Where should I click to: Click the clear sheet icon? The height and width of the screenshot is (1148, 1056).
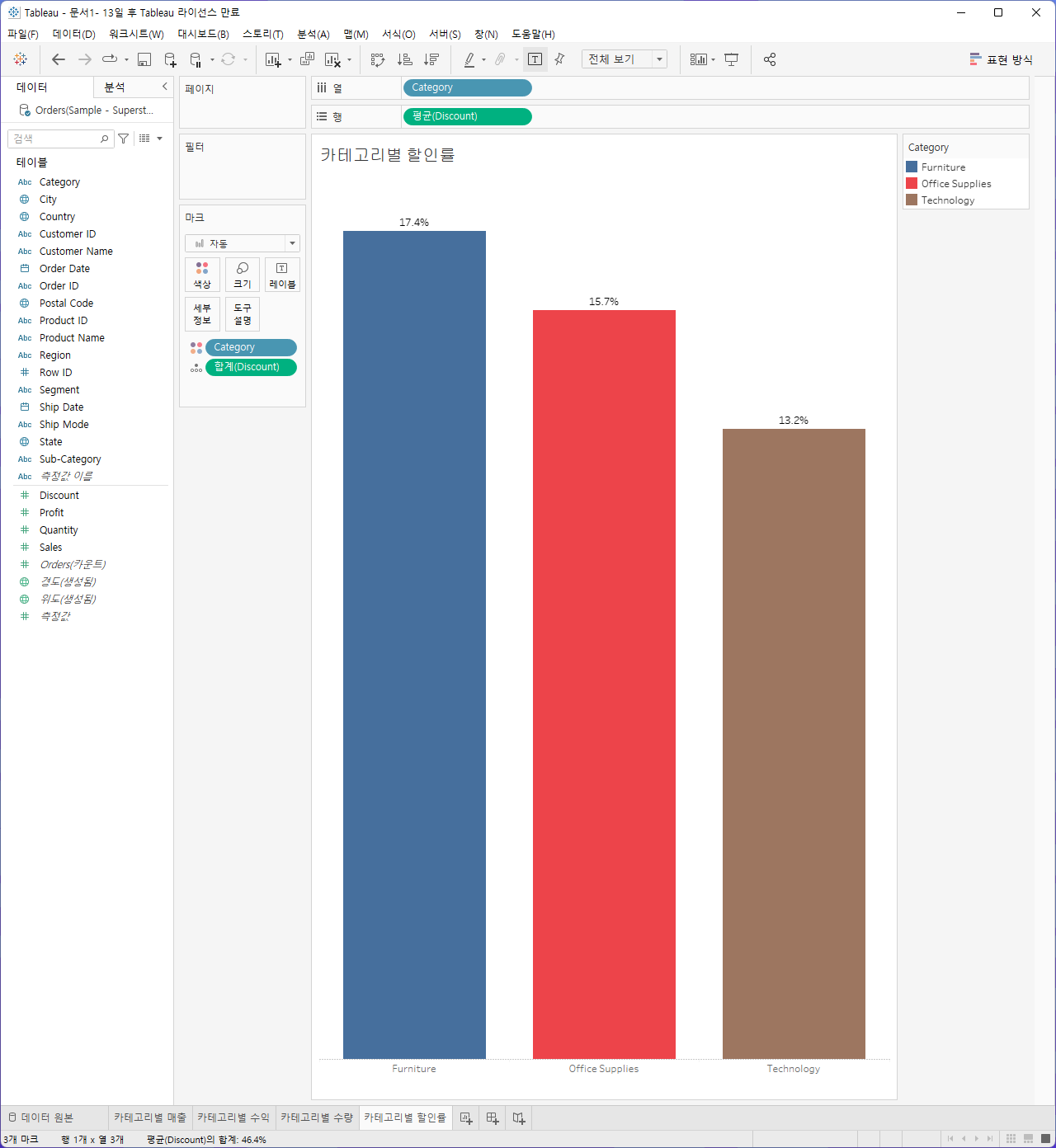click(332, 59)
